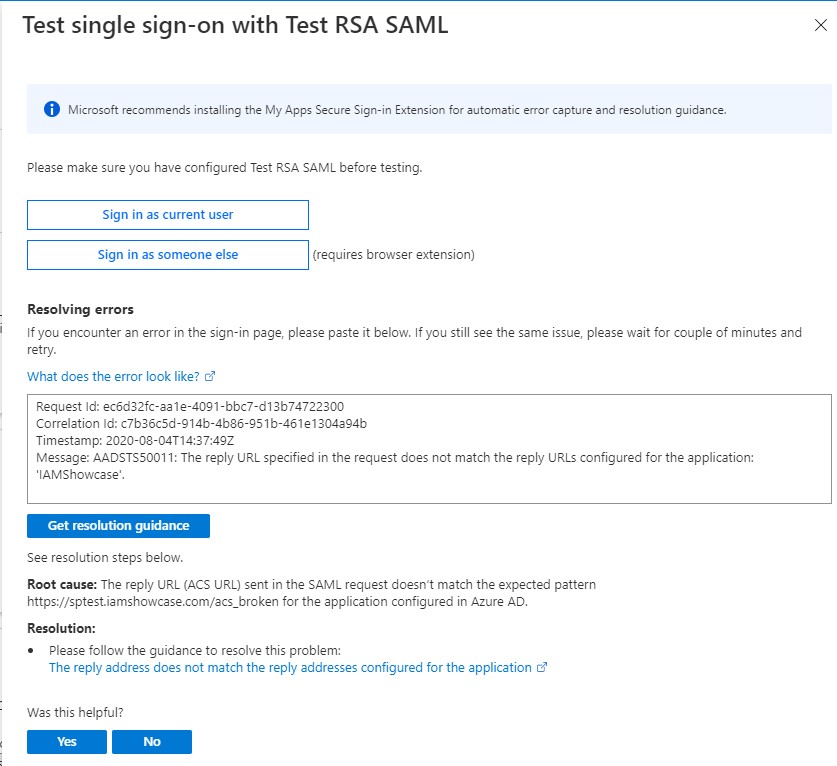Viewport: 837px width, 766px height.
Task: Click Get resolution guidance button
Action: tap(118, 526)
